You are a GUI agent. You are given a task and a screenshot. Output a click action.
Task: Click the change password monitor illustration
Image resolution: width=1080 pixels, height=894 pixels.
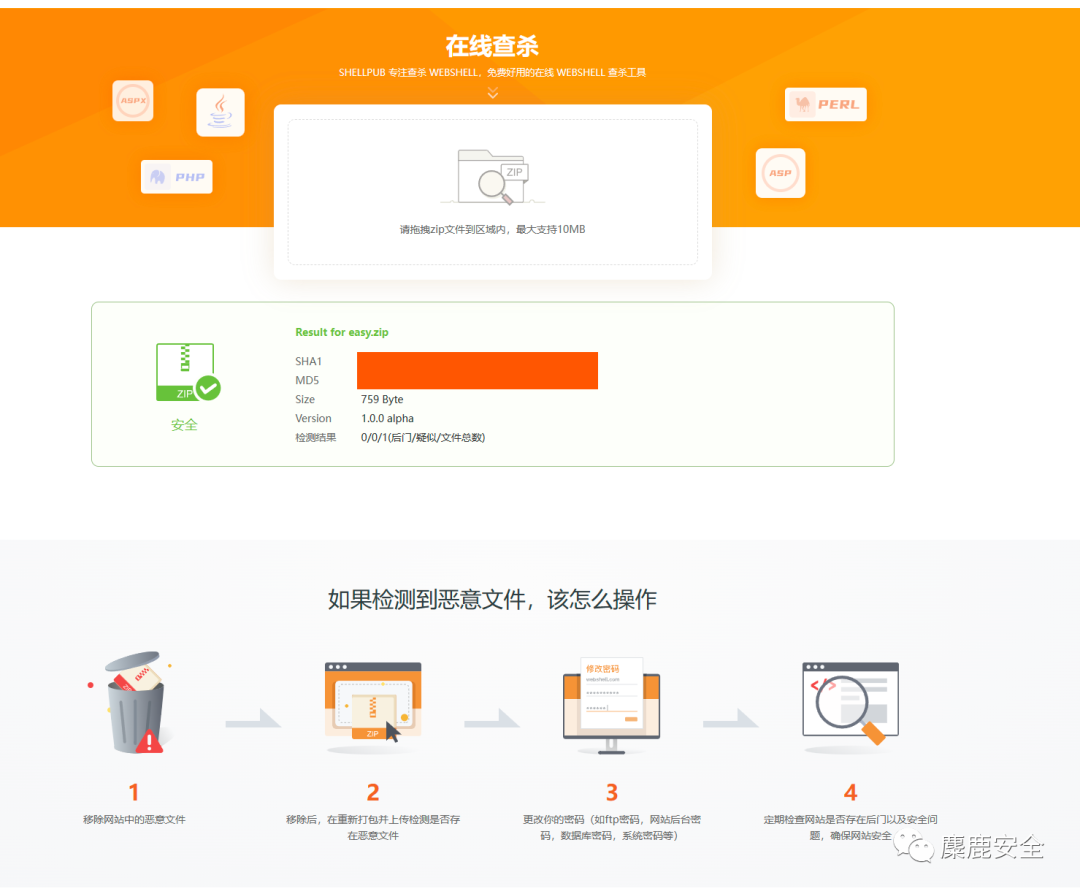point(611,705)
